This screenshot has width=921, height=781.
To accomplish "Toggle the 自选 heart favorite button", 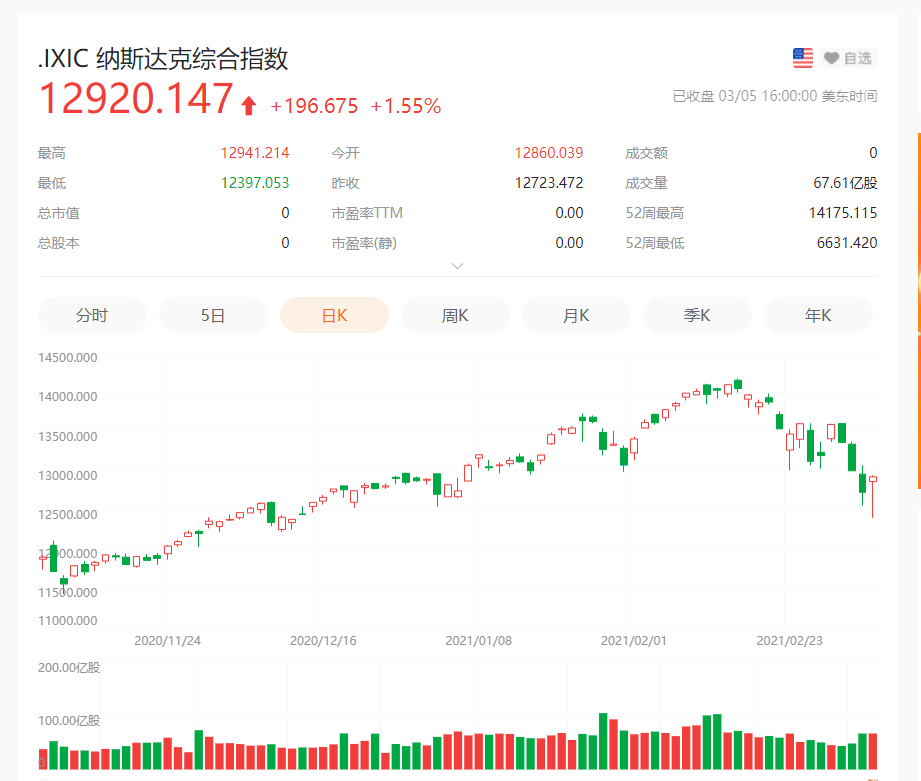I will 847,58.
